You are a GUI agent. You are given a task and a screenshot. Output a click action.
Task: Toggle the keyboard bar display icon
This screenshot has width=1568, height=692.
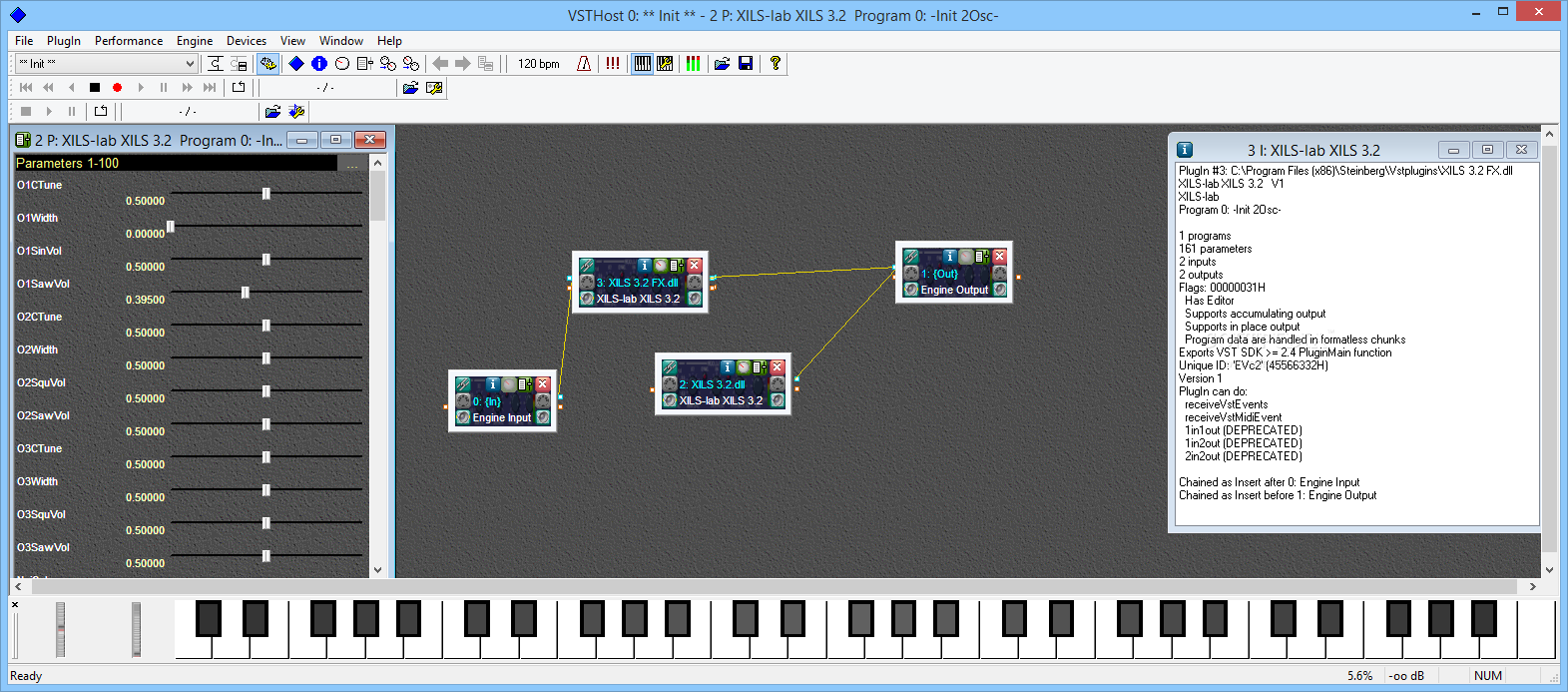643,63
